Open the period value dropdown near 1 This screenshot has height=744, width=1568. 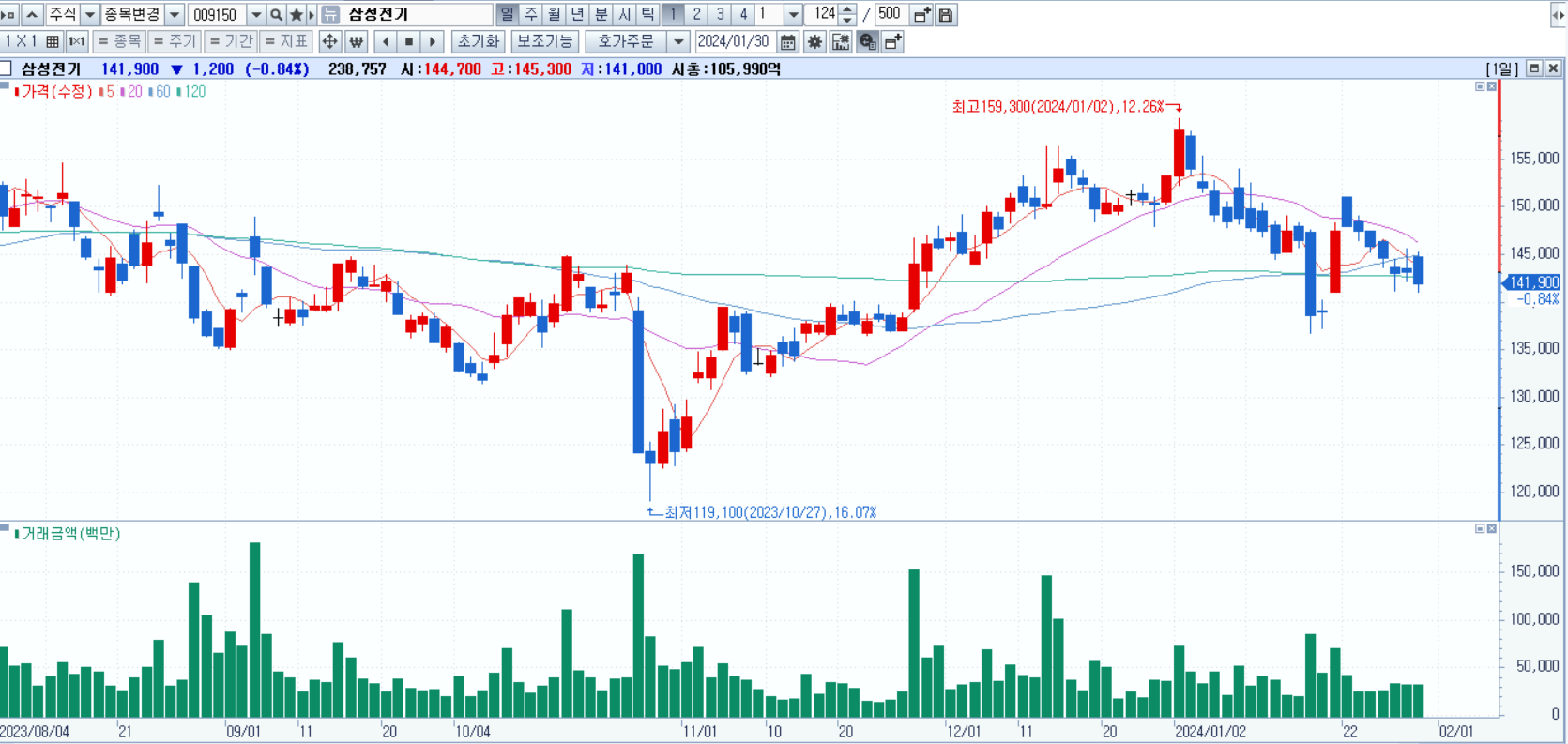pyautogui.click(x=793, y=15)
